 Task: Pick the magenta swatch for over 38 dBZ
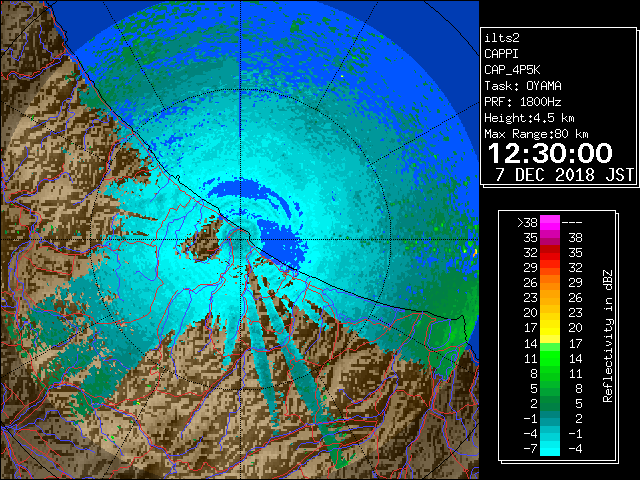(550, 223)
